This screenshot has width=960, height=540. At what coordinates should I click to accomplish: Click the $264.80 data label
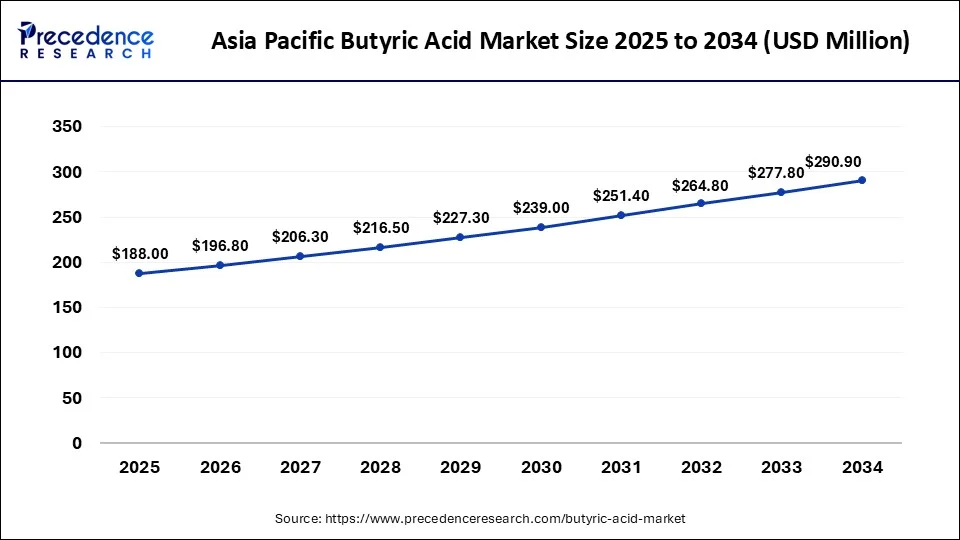pyautogui.click(x=701, y=185)
